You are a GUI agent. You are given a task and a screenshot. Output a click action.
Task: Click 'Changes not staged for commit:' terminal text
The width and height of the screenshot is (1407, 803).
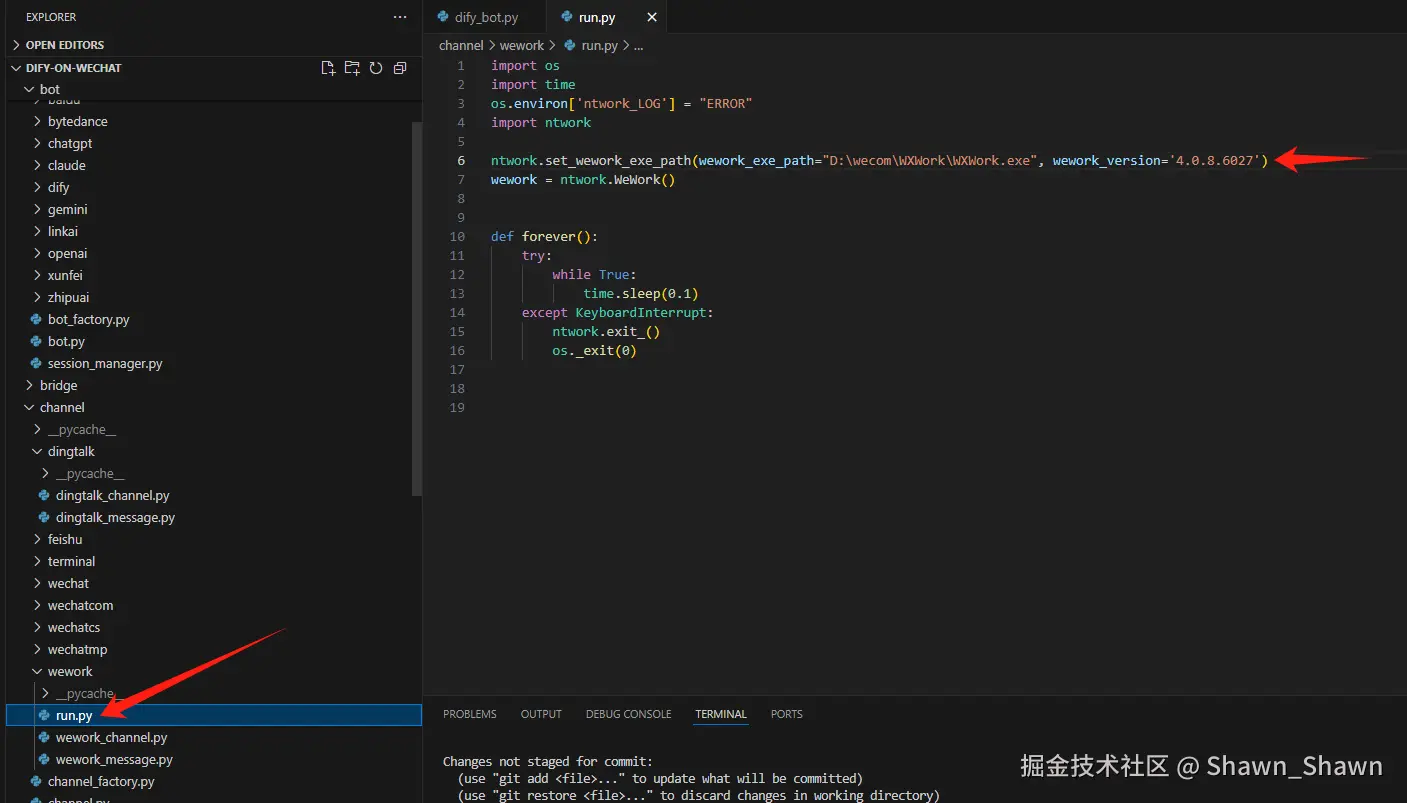click(x=547, y=761)
